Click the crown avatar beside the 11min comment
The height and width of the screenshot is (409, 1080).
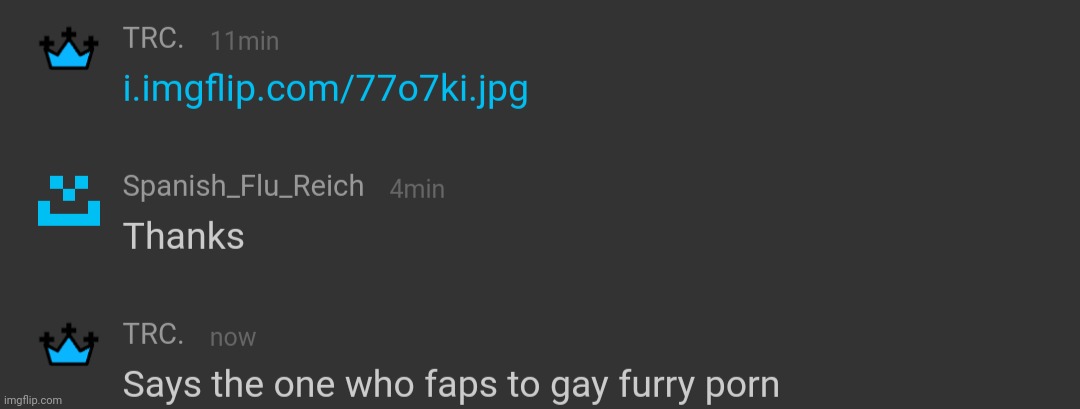click(x=69, y=49)
